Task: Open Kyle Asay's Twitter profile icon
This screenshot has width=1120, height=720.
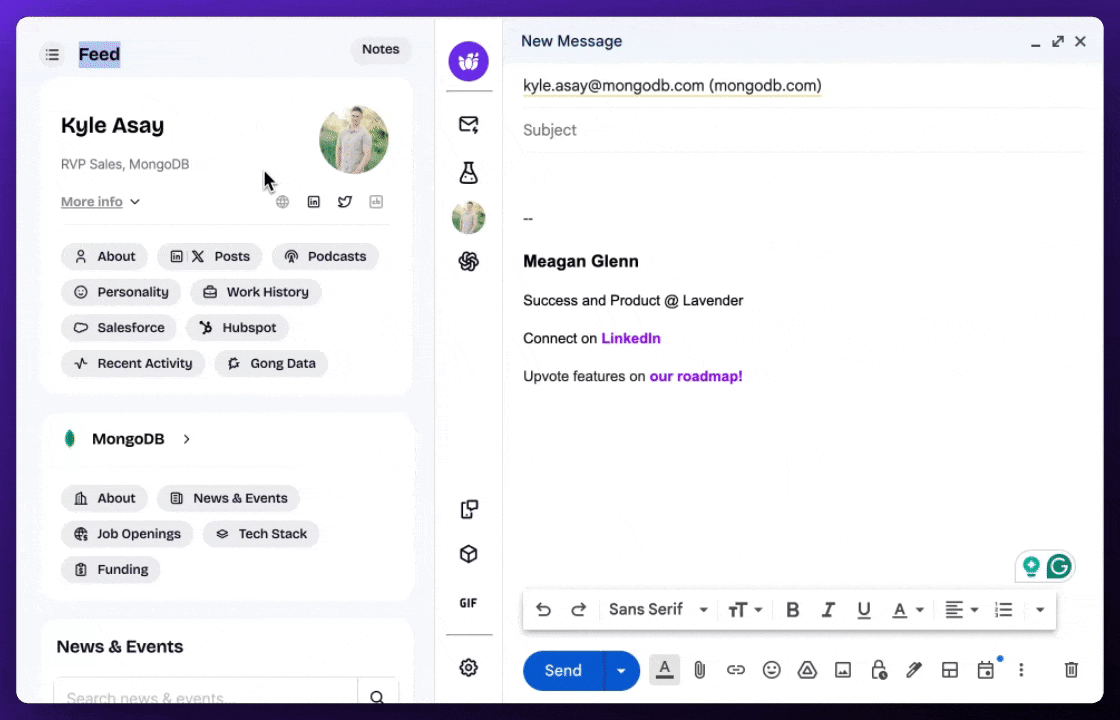Action: 345,202
